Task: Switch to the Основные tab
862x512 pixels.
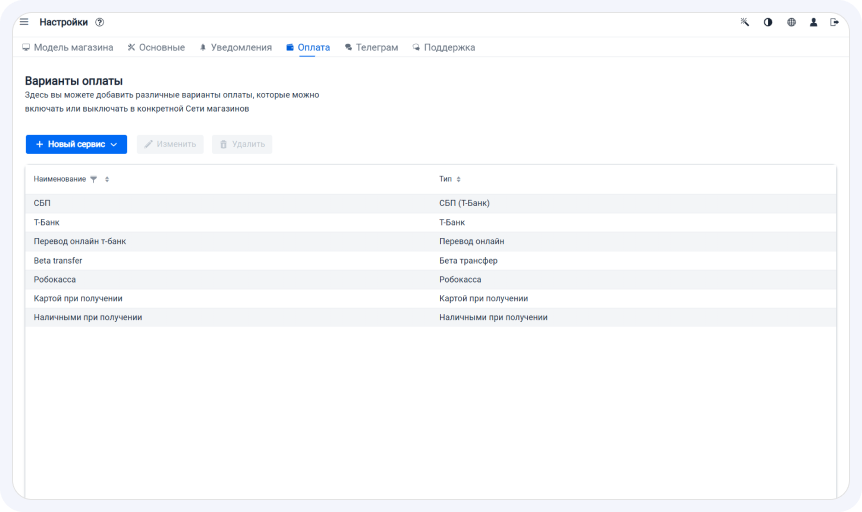Action: pos(156,47)
